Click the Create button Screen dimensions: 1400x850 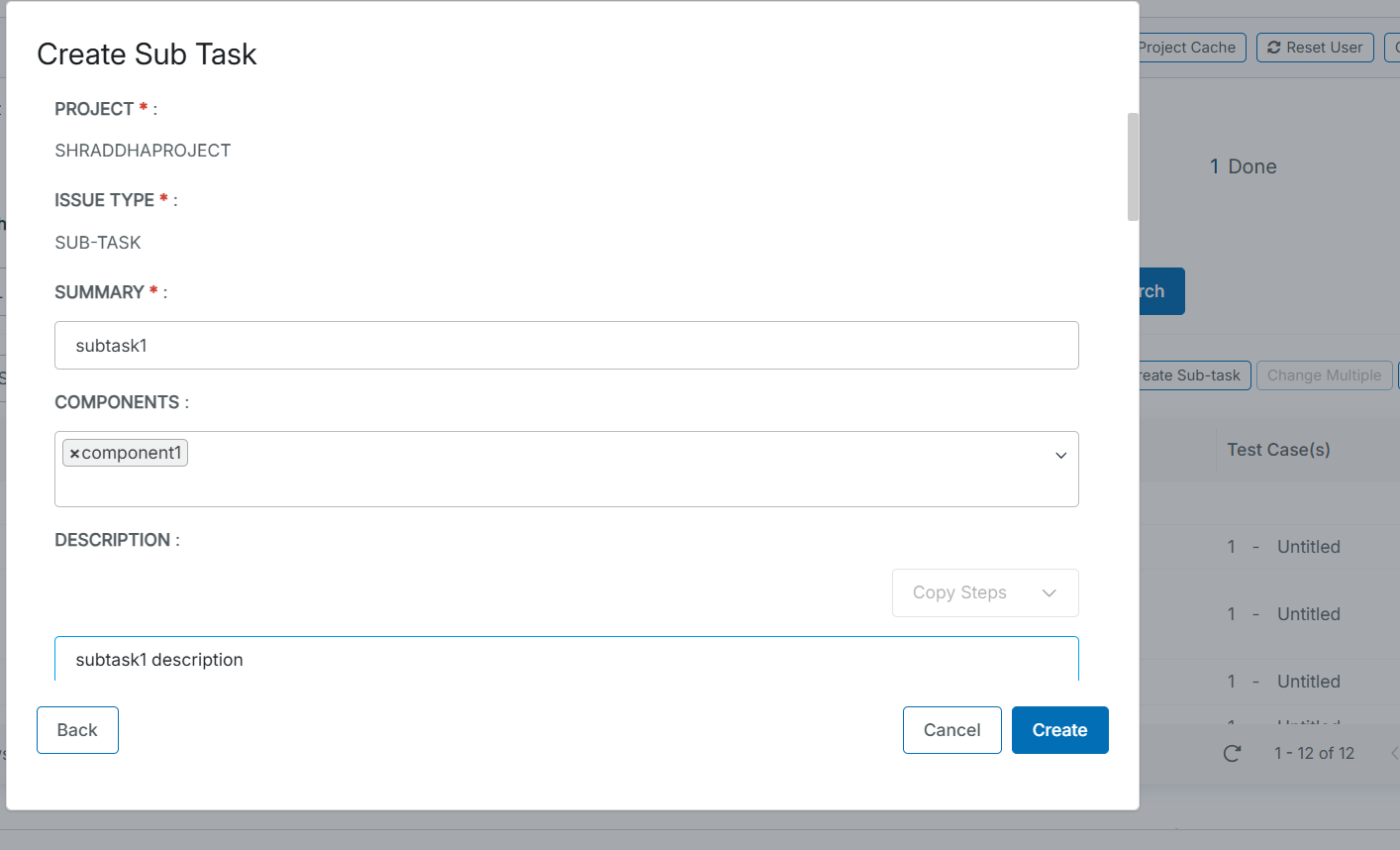1059,730
